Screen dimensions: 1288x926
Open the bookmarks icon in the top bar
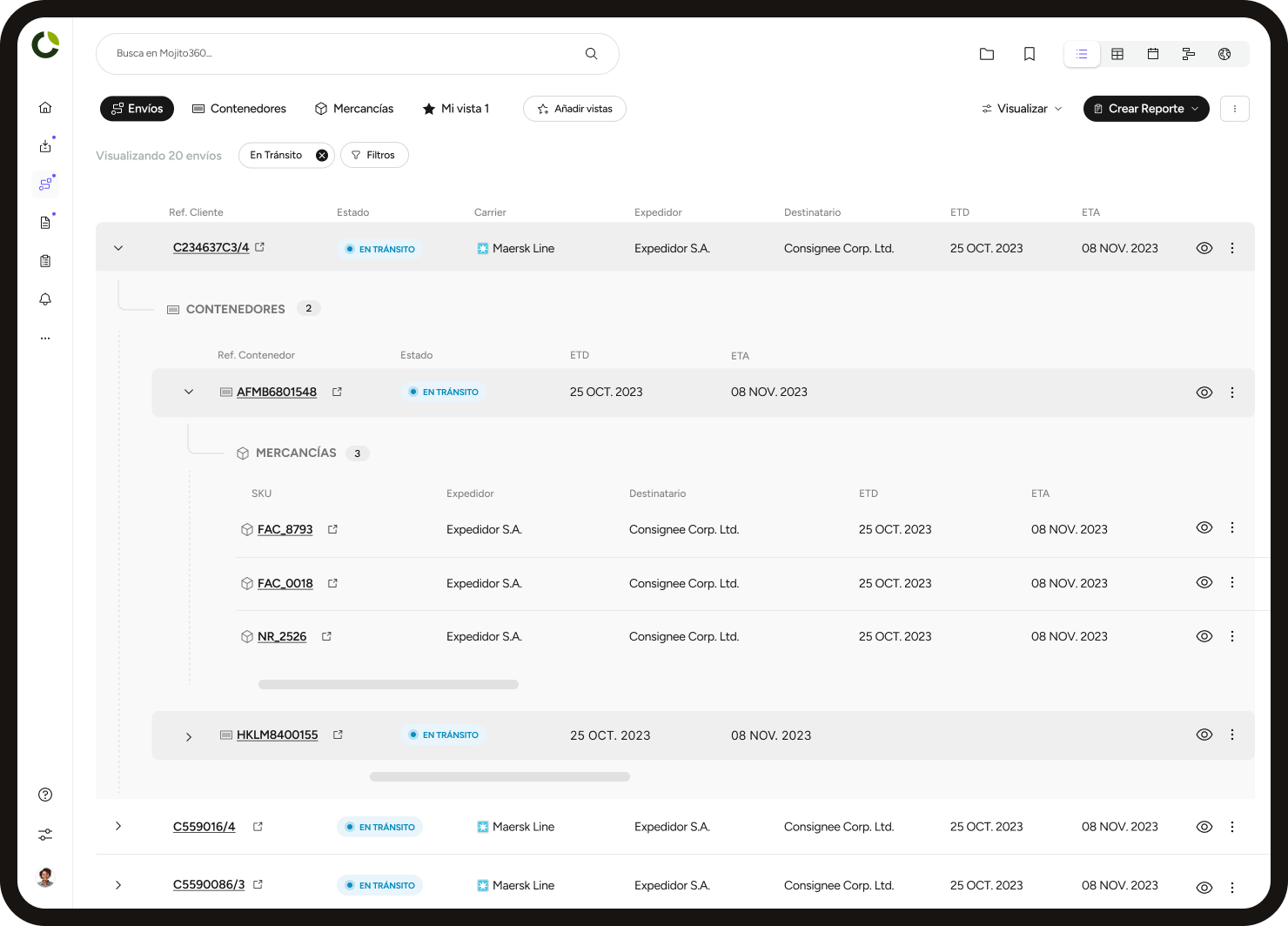pos(1030,53)
